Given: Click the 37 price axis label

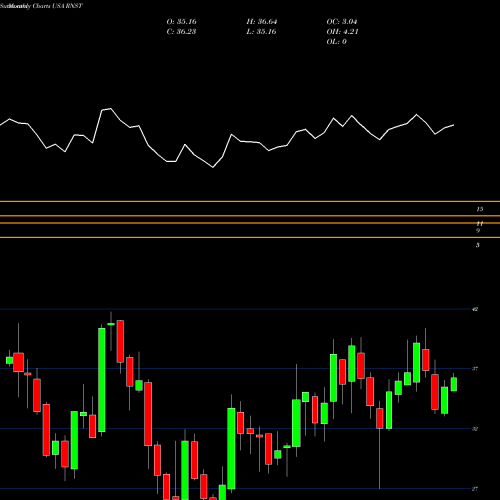Looking at the screenshot, I should (475, 369).
